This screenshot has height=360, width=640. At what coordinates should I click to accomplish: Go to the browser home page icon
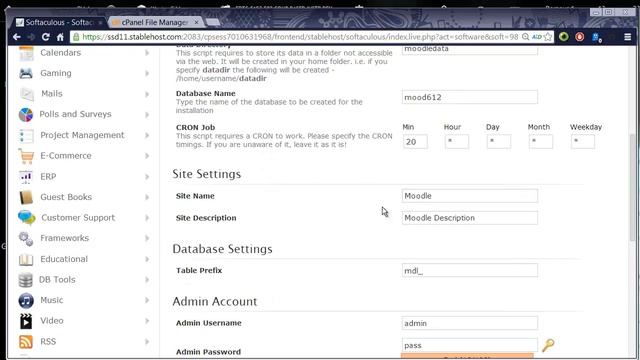[60, 37]
